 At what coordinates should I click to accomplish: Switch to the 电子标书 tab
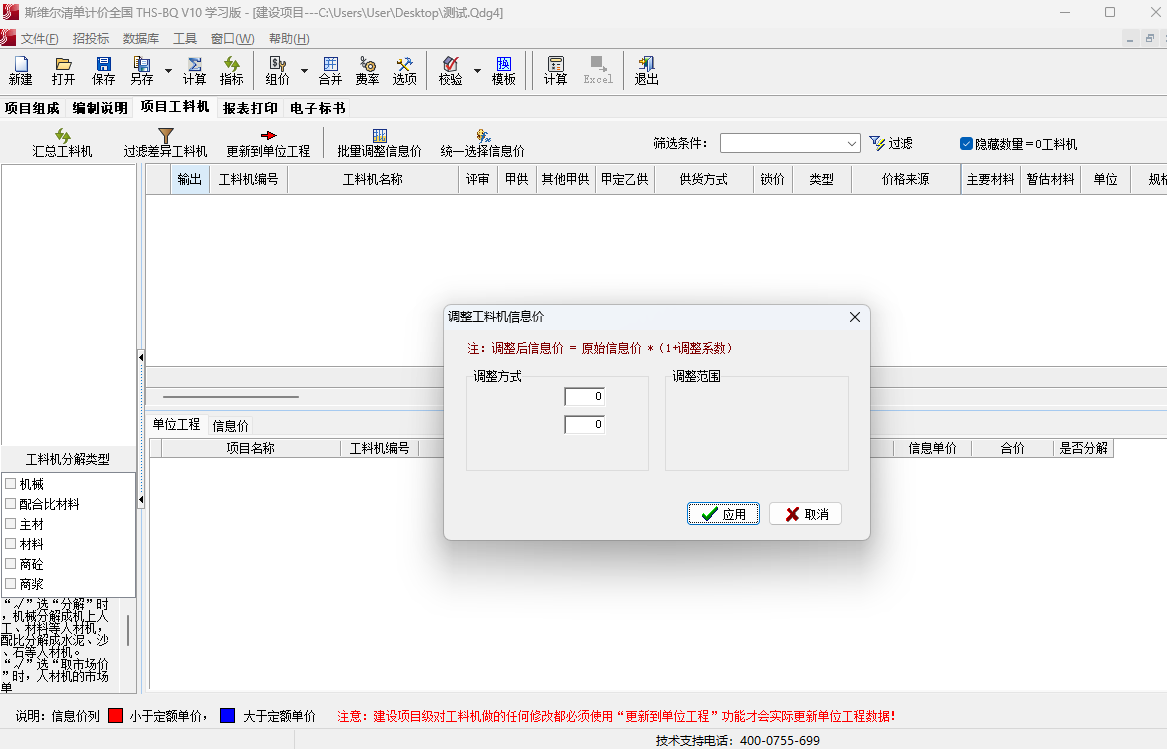[318, 108]
